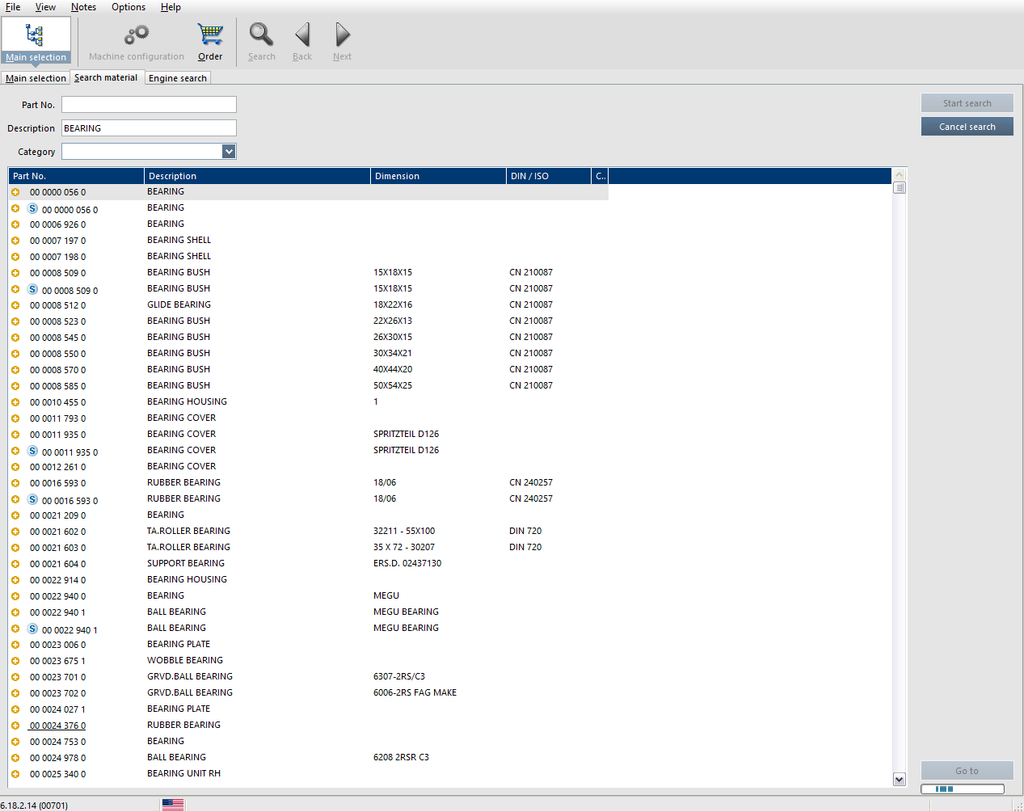1024x811 pixels.
Task: Click the Cancel search button
Action: 967,127
